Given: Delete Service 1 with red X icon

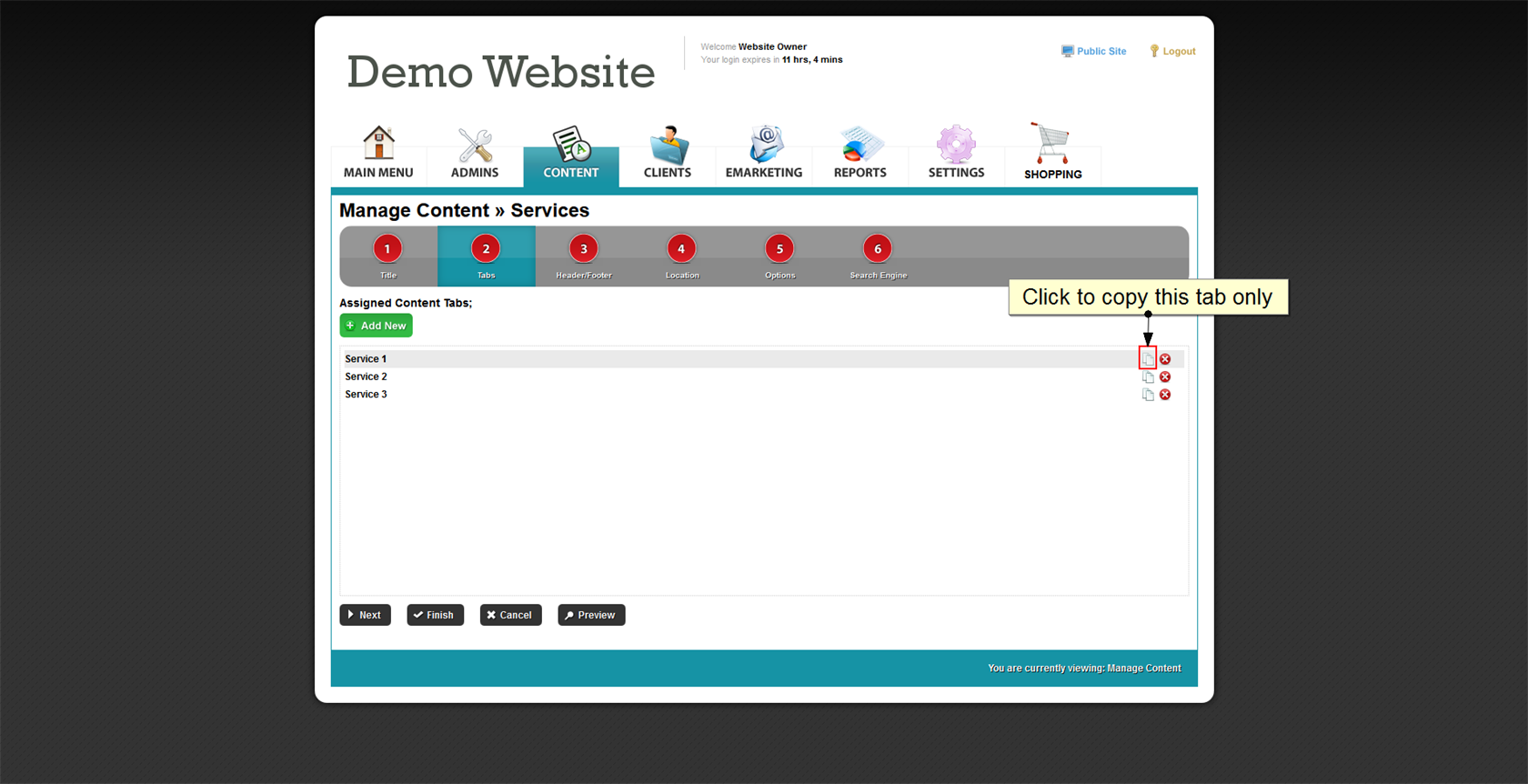Looking at the screenshot, I should [x=1165, y=359].
